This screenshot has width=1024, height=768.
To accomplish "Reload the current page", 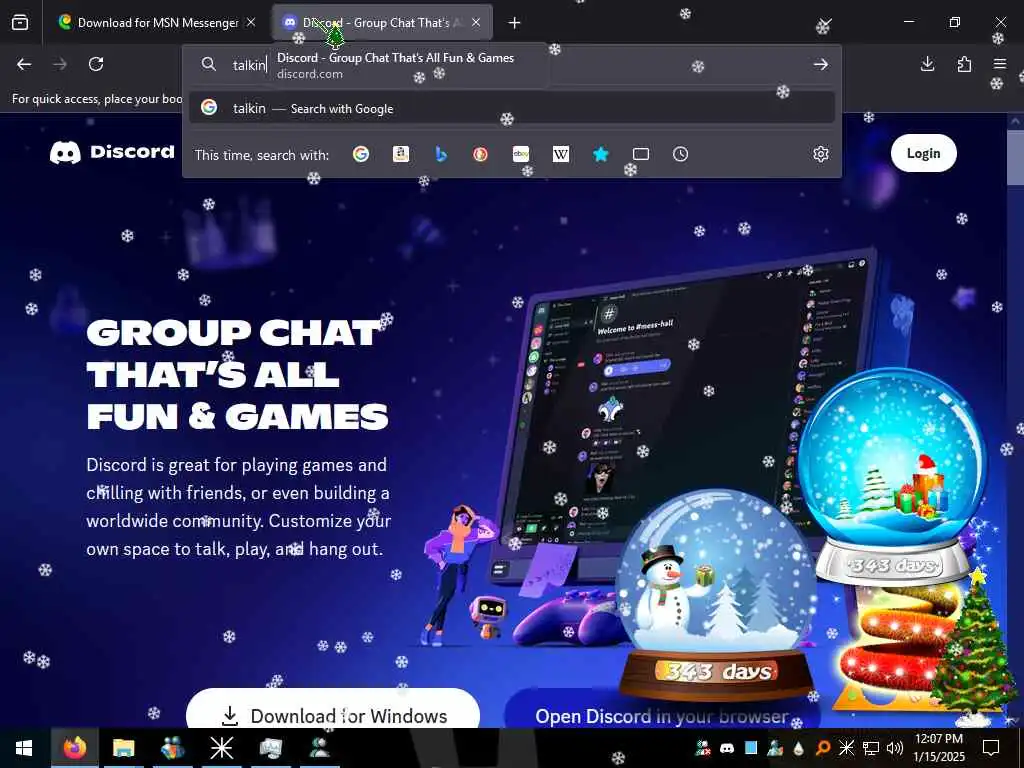I will pyautogui.click(x=96, y=64).
